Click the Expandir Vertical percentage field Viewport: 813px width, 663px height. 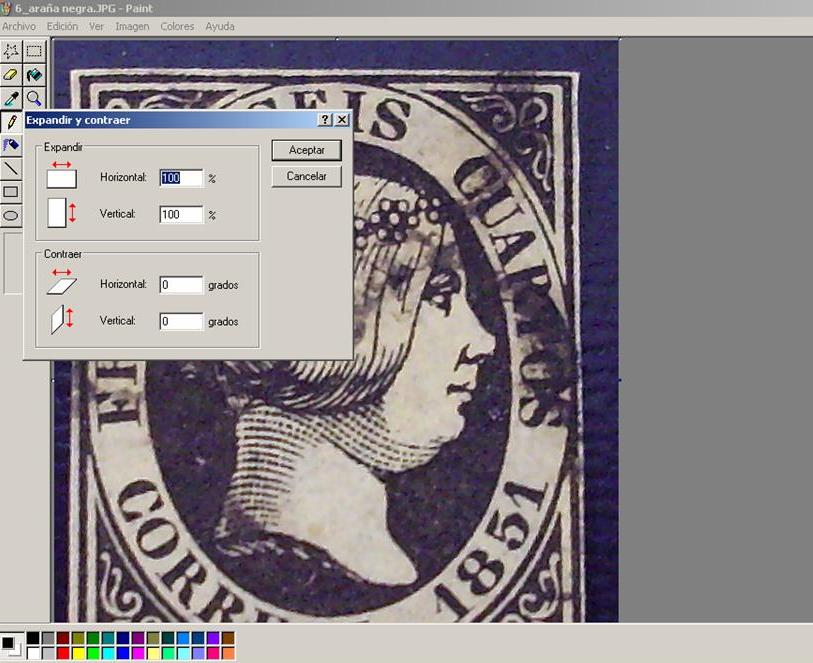coord(181,215)
